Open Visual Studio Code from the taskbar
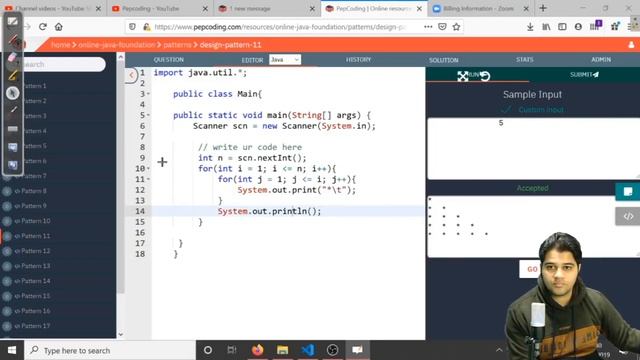640x360 pixels. click(x=308, y=350)
